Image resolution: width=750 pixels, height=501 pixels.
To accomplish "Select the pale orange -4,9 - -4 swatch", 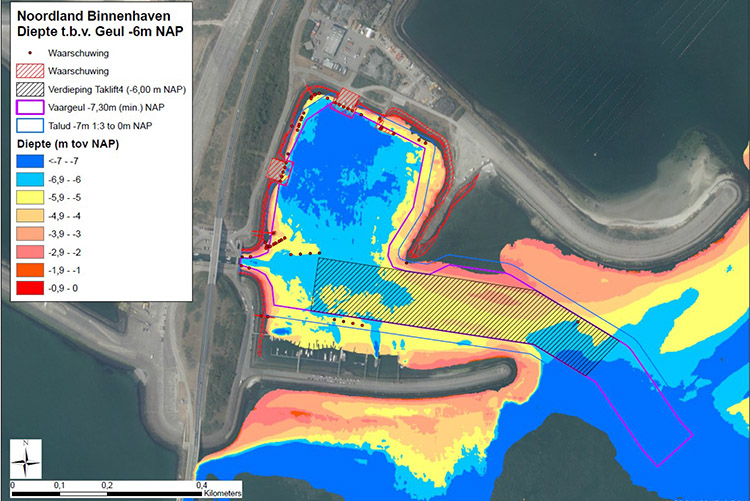I will [30, 216].
